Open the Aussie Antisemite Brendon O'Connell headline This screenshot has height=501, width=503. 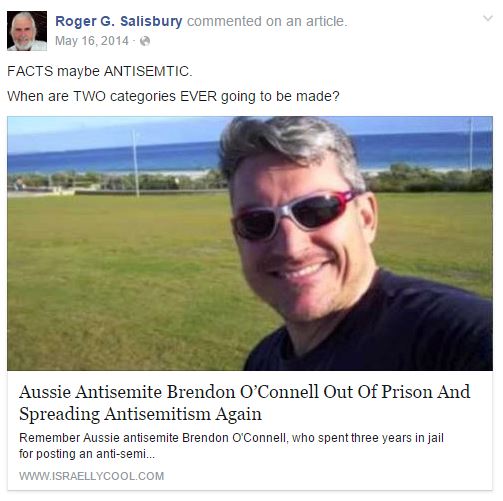[245, 403]
